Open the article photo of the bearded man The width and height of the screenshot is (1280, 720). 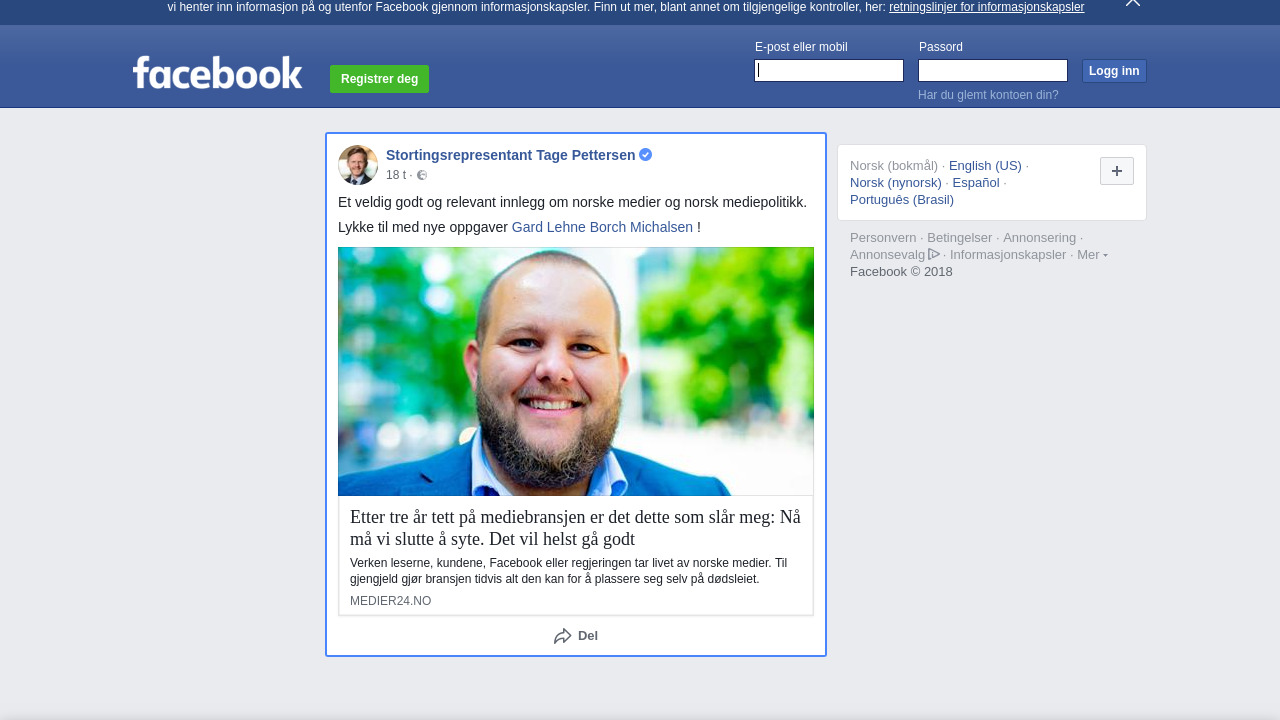click(576, 372)
